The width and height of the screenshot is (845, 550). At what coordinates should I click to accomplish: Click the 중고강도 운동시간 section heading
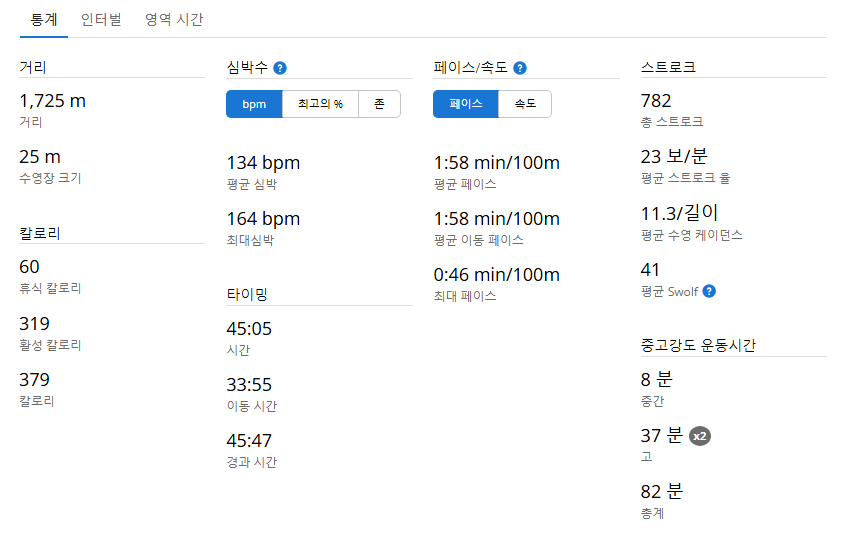(698, 345)
